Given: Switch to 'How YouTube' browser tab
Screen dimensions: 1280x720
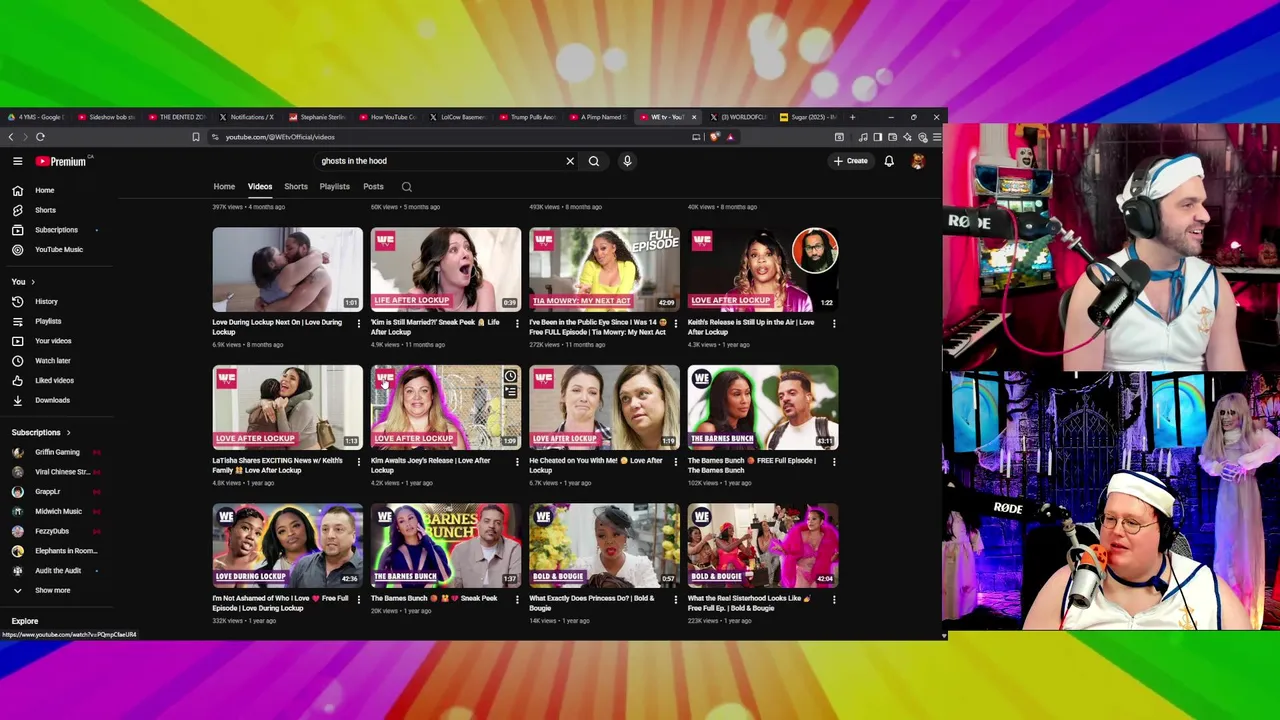Looking at the screenshot, I should click(388, 117).
